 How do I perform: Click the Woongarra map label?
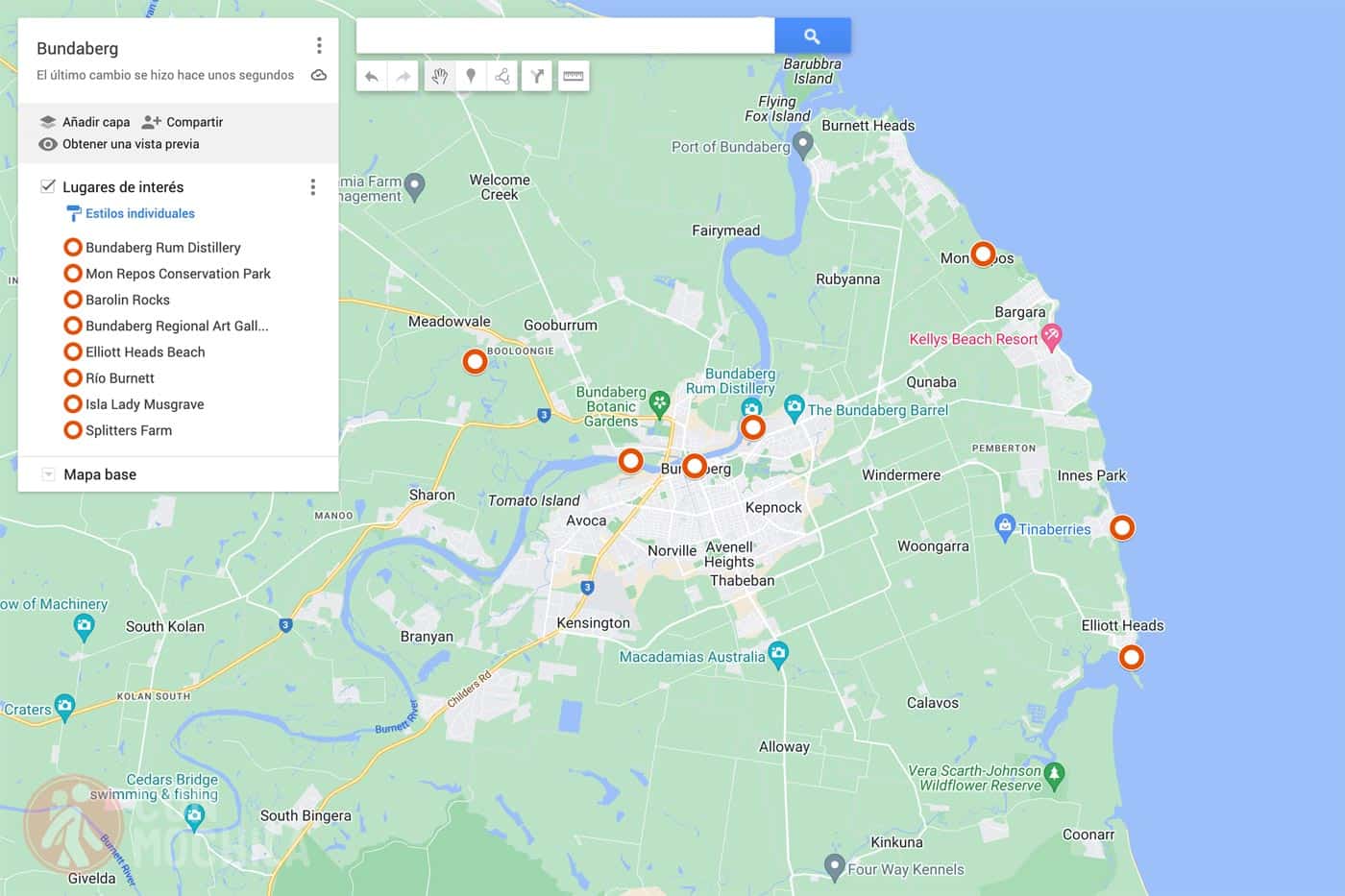933,545
